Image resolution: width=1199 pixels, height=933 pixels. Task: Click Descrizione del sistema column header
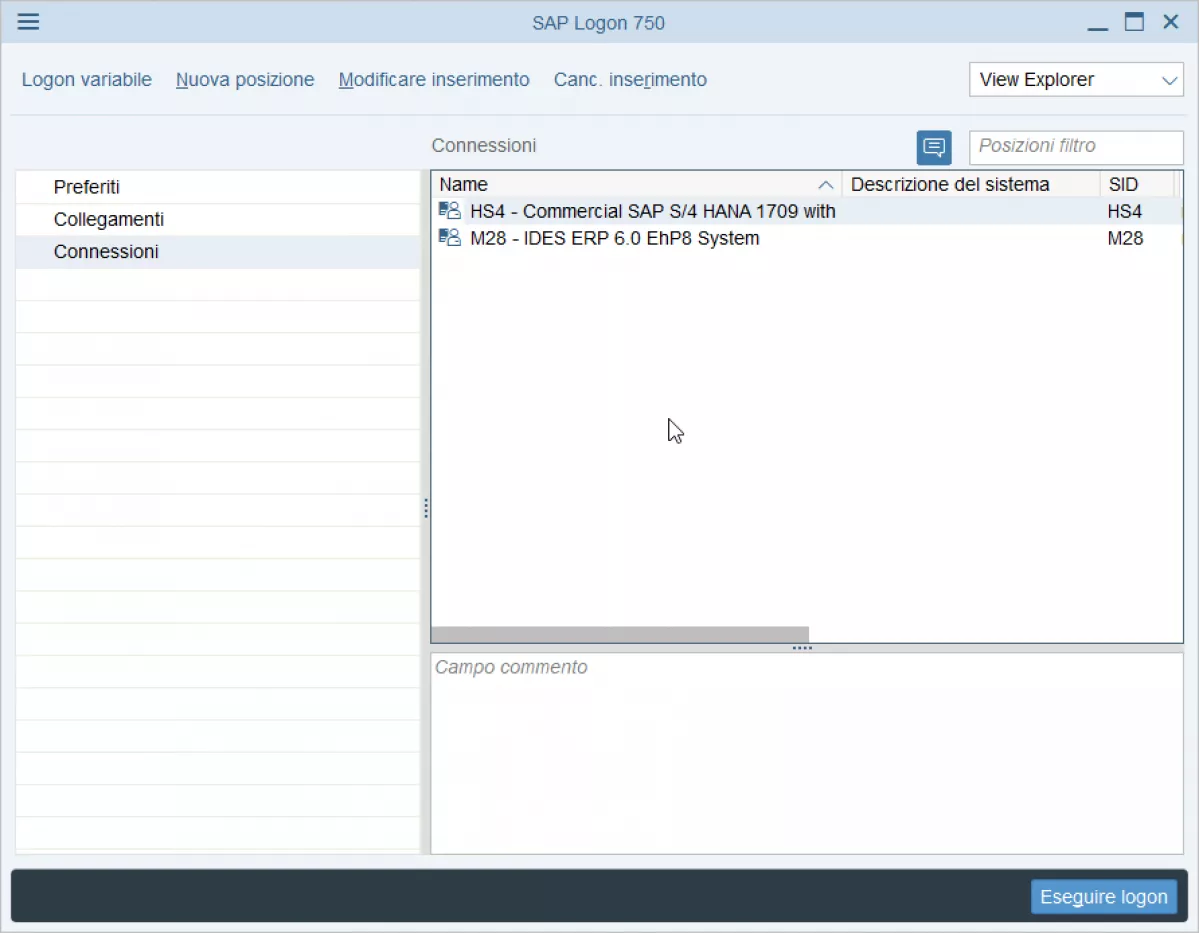point(970,184)
